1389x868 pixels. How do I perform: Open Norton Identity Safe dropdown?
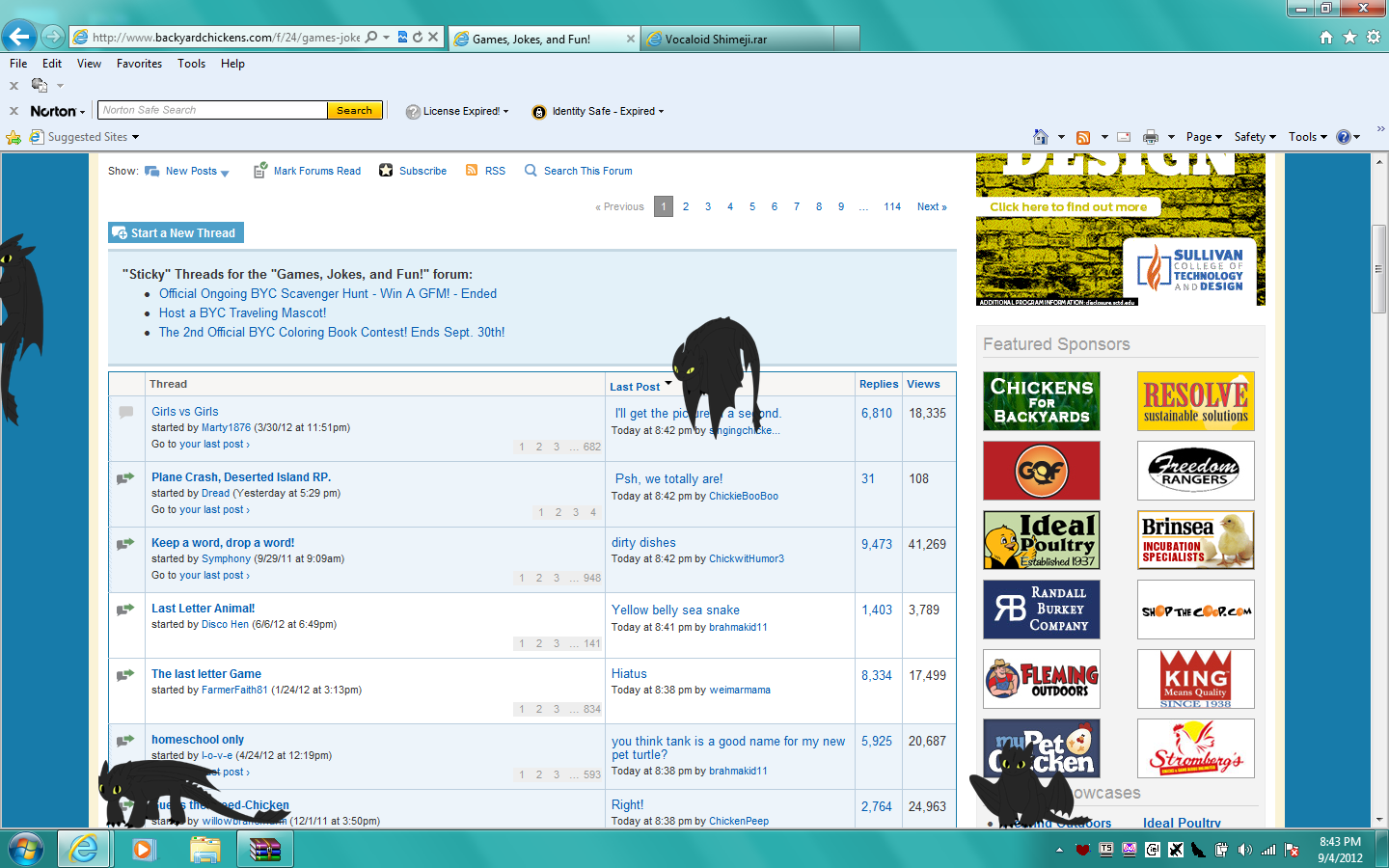[x=608, y=111]
